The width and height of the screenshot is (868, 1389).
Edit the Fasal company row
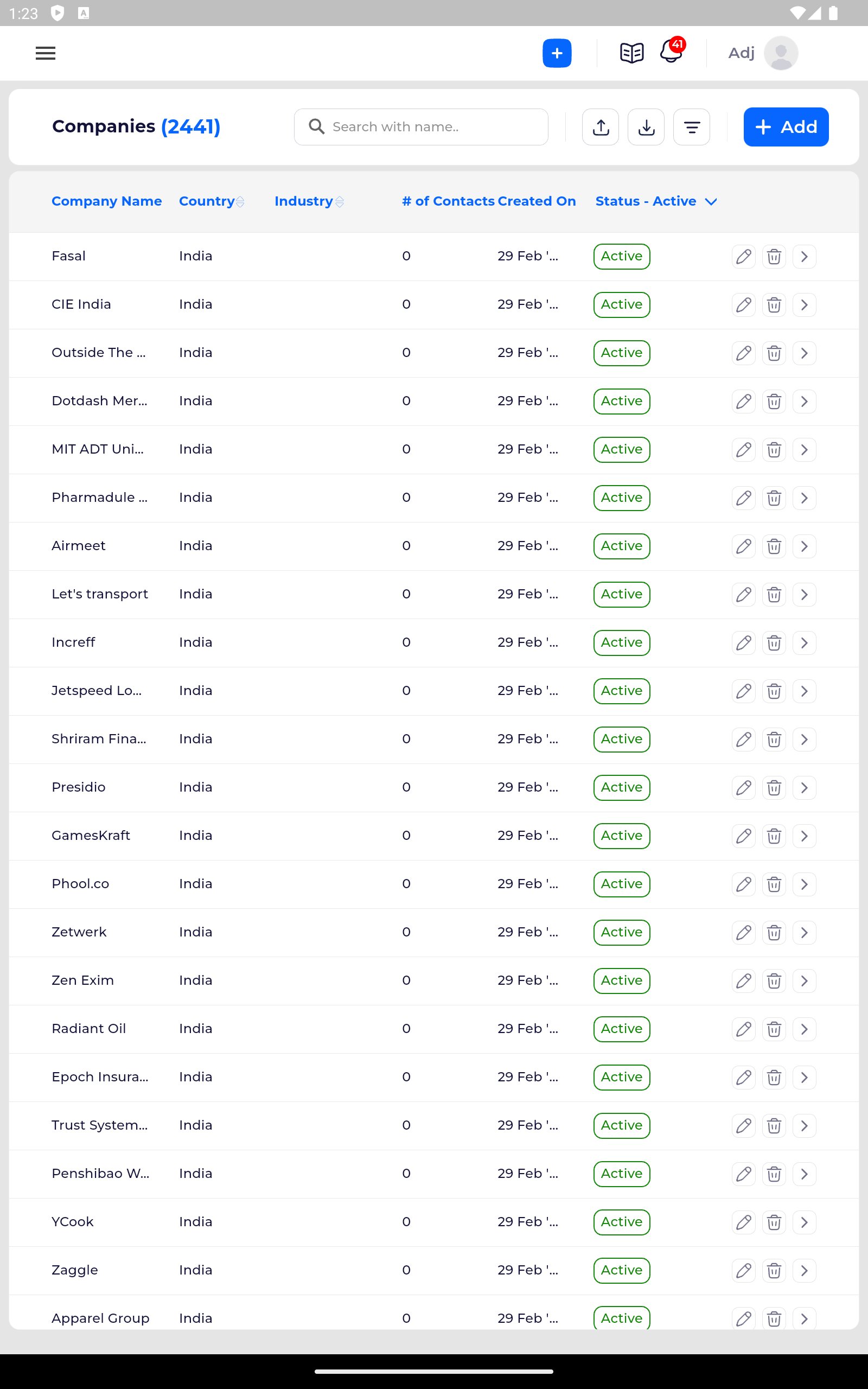(x=743, y=257)
